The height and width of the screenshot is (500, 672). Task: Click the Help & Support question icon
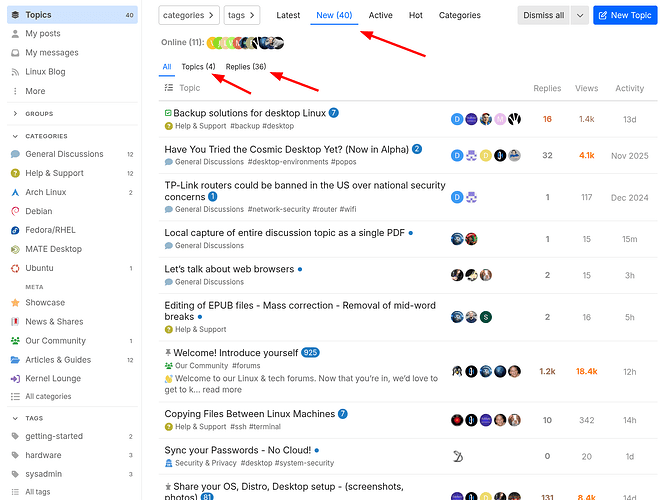15,173
